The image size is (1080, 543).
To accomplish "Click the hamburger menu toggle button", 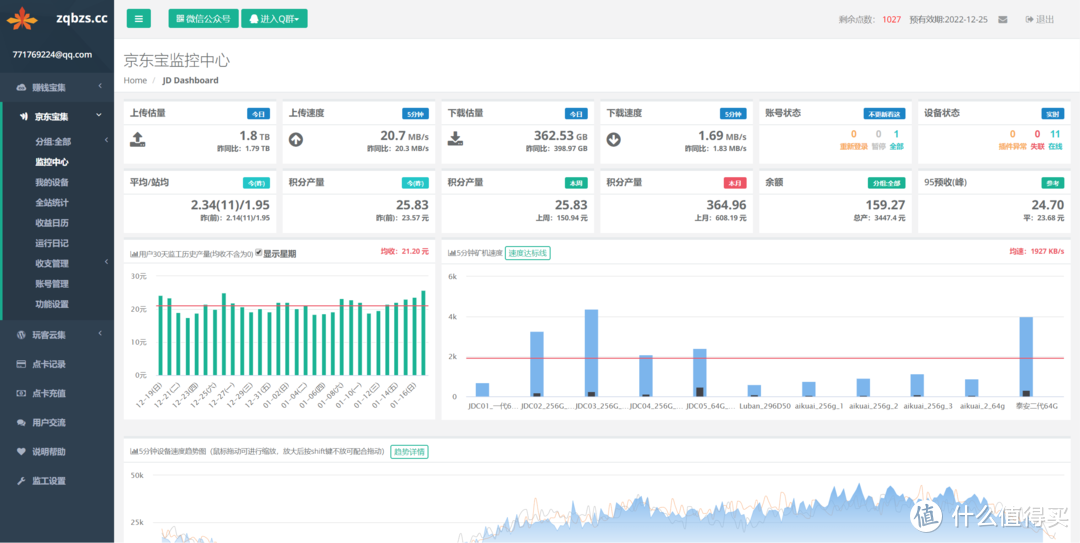I will tap(138, 18).
